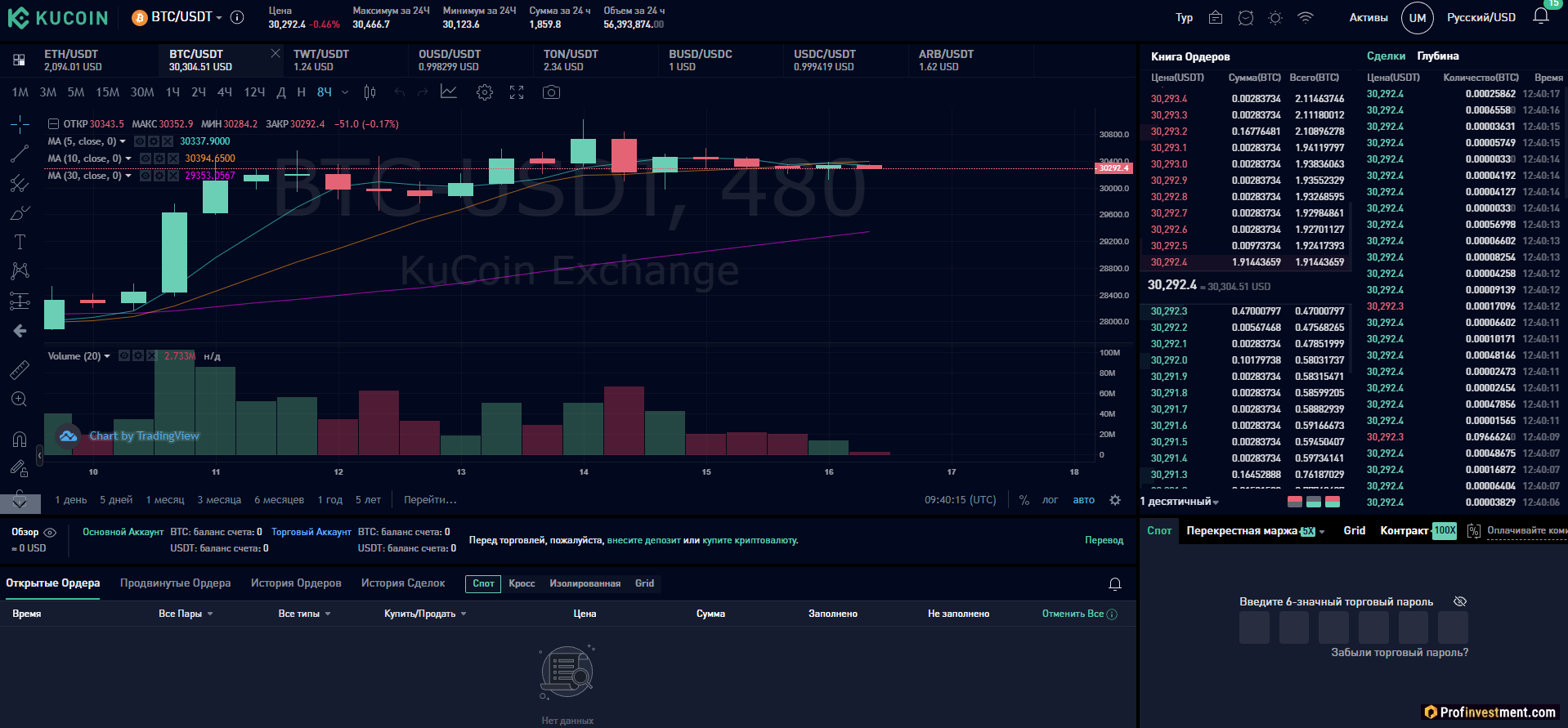Image resolution: width=1568 pixels, height=728 pixels.
Task: Click the redo arrow in chart toolbar
Action: point(423,92)
